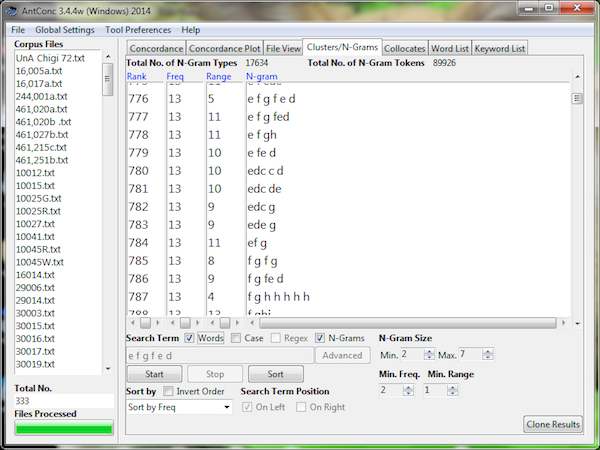Click the N-Gram Max size value field

pos(470,354)
